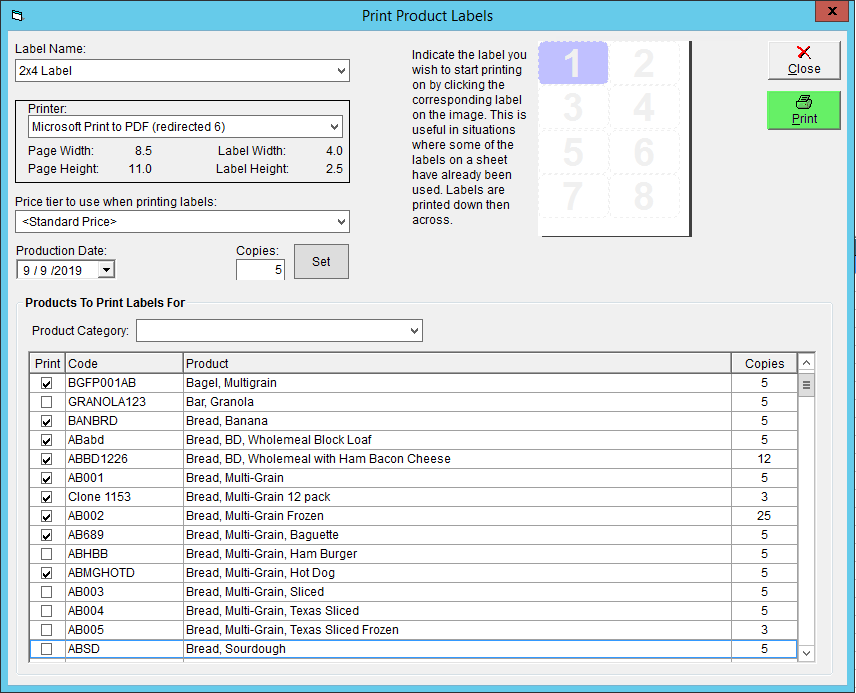This screenshot has width=856, height=693.
Task: Select label position 1 on the sheet
Action: [x=573, y=63]
